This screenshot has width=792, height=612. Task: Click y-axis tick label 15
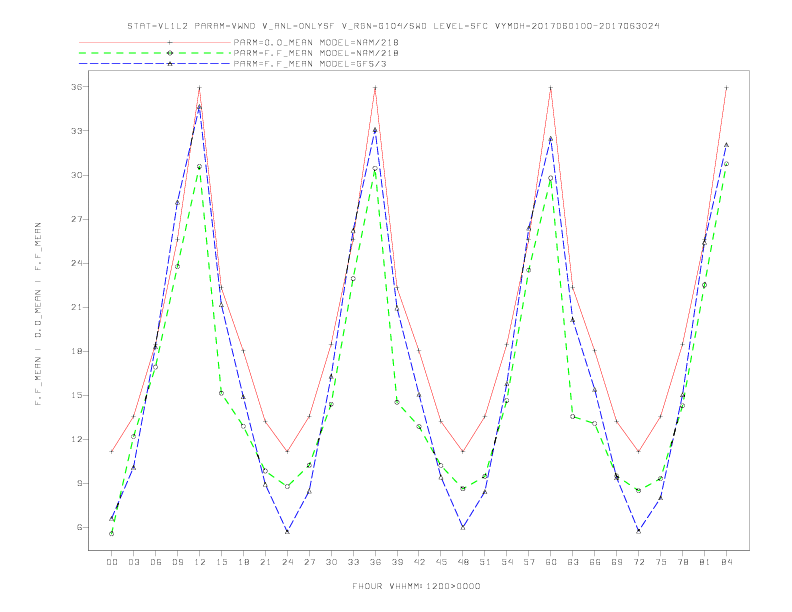coord(76,395)
